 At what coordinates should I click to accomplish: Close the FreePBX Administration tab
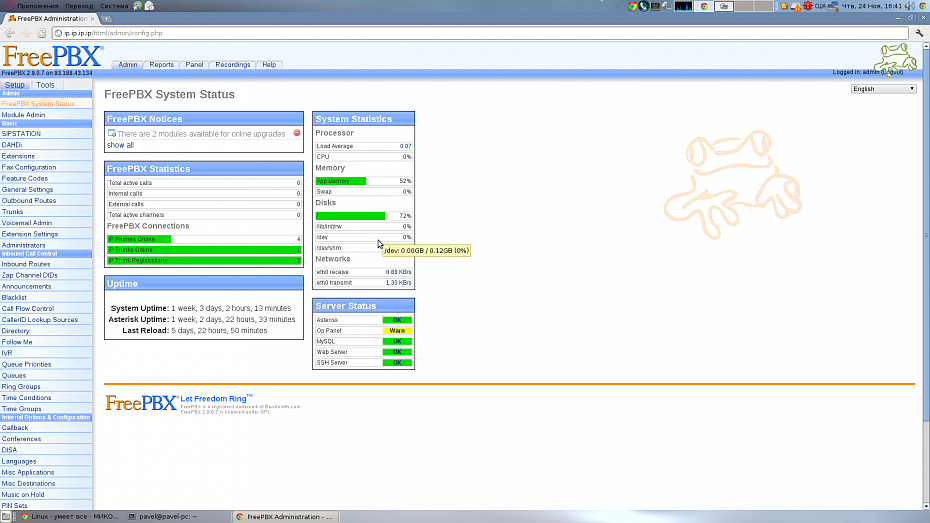click(93, 18)
